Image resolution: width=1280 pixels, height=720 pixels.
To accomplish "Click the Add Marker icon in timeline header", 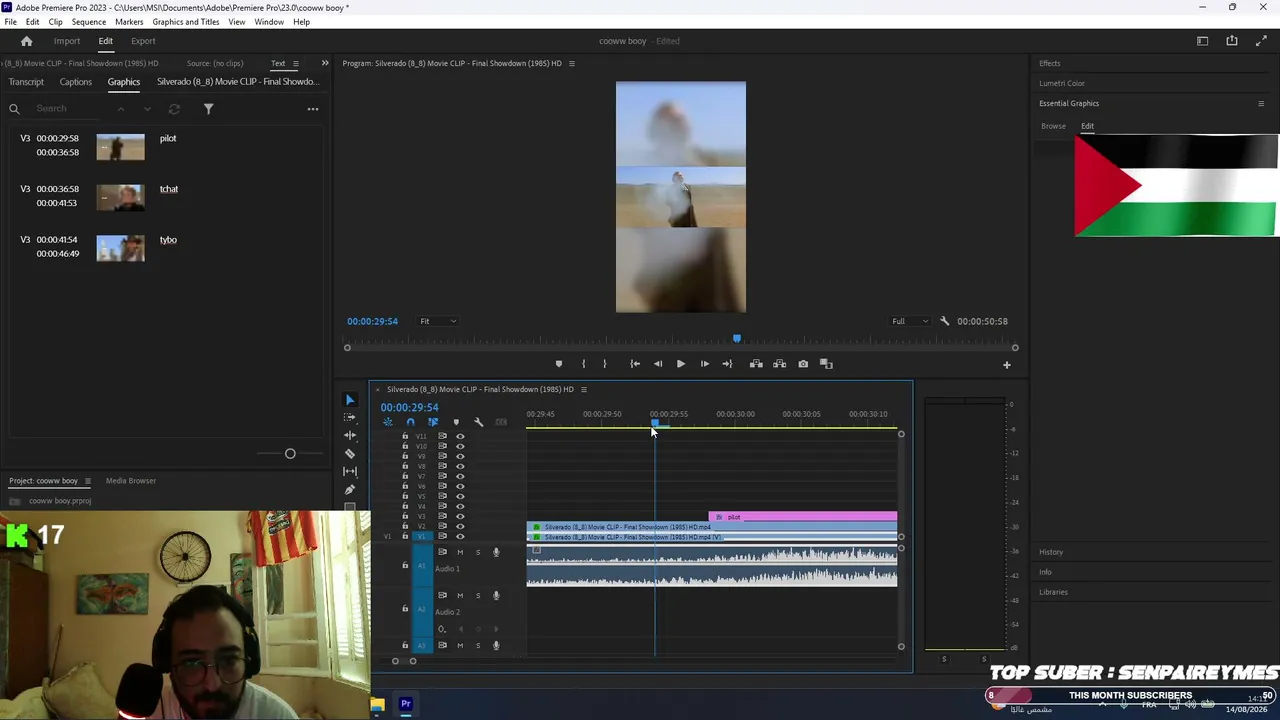I will coord(456,422).
